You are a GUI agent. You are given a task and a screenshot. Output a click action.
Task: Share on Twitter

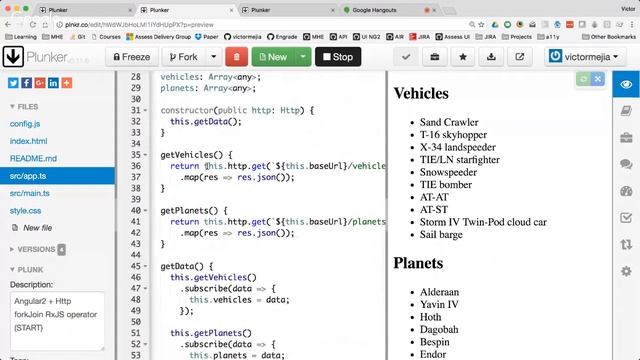[13, 83]
